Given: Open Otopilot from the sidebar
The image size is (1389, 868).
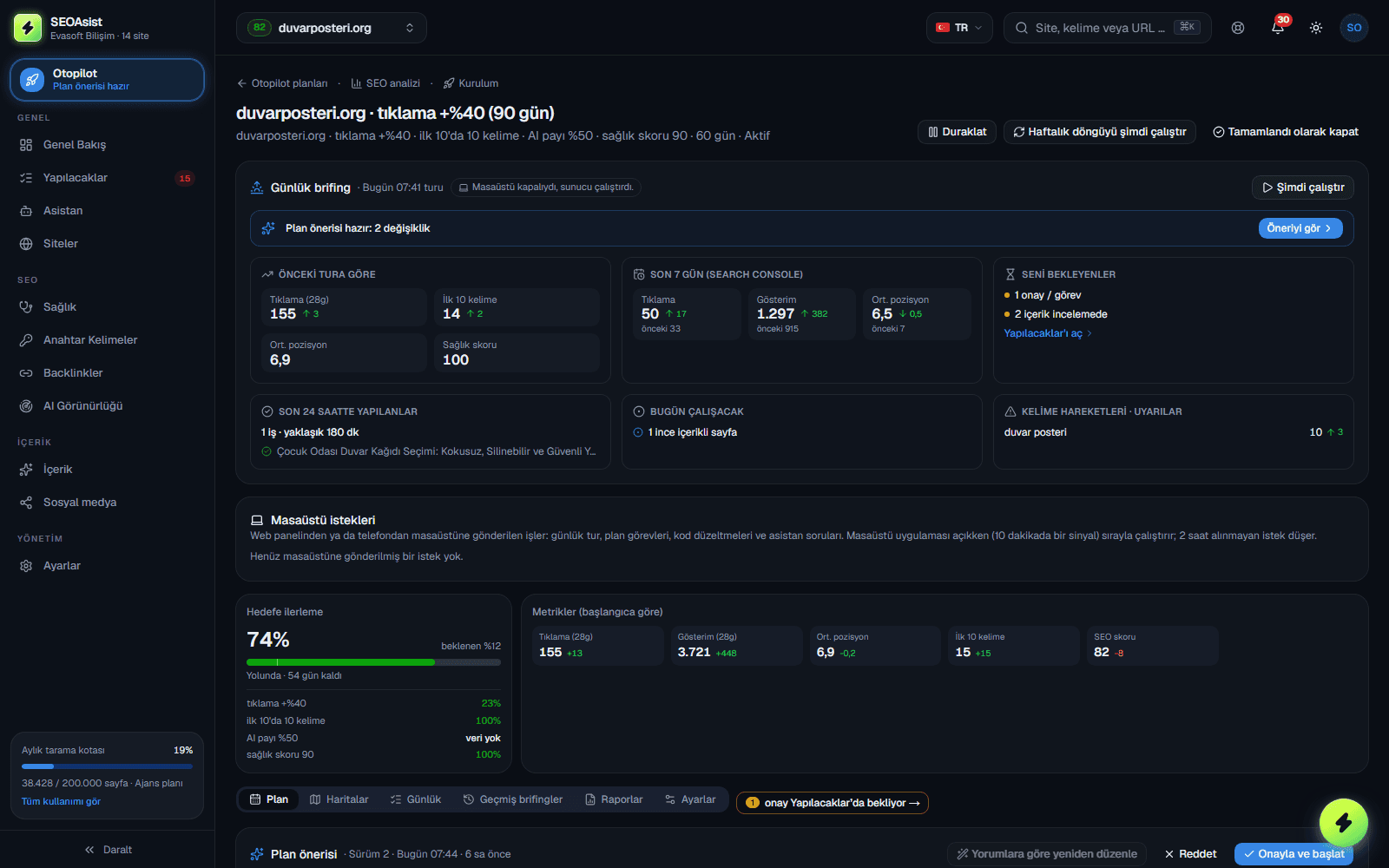Looking at the screenshot, I should coord(108,80).
